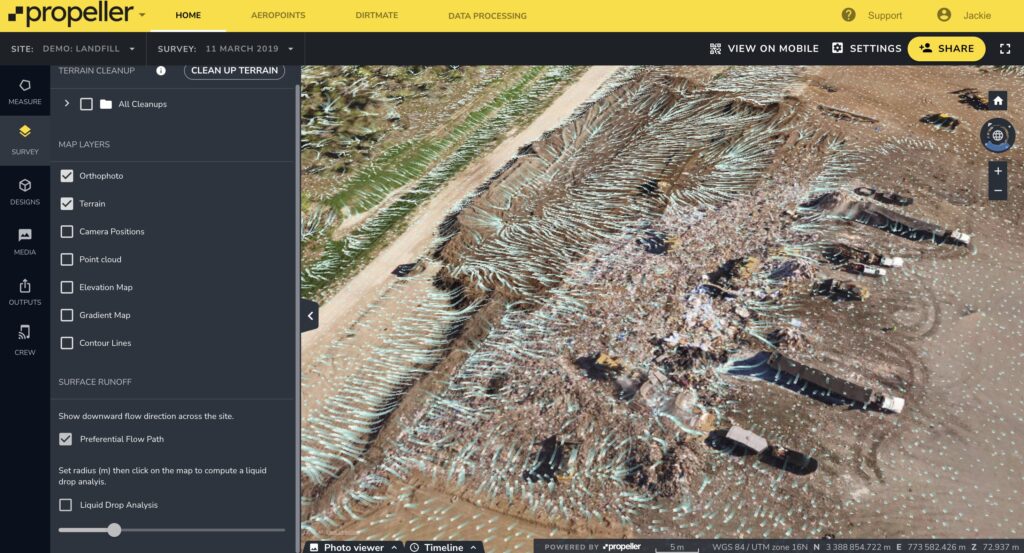Check the All Cleanups checkbox
Viewport: 1024px width, 553px height.
[86, 104]
